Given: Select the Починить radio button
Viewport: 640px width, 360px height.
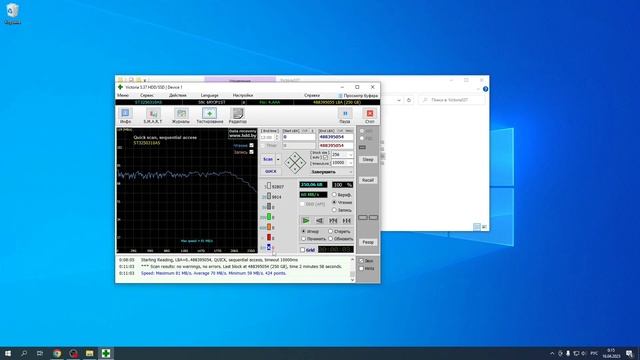Looking at the screenshot, I should point(303,239).
